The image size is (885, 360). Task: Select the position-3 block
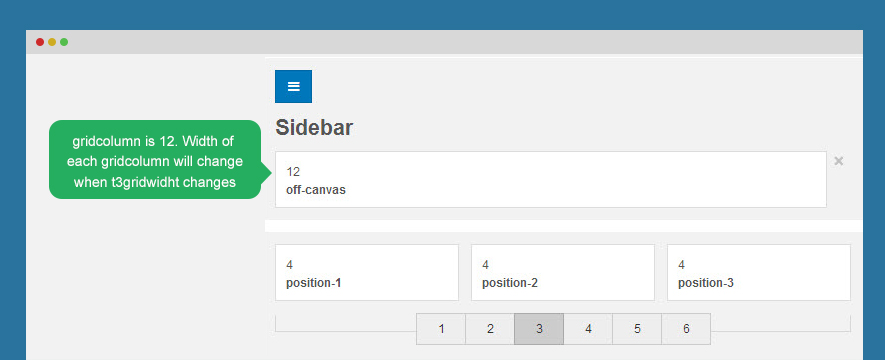[759, 273]
